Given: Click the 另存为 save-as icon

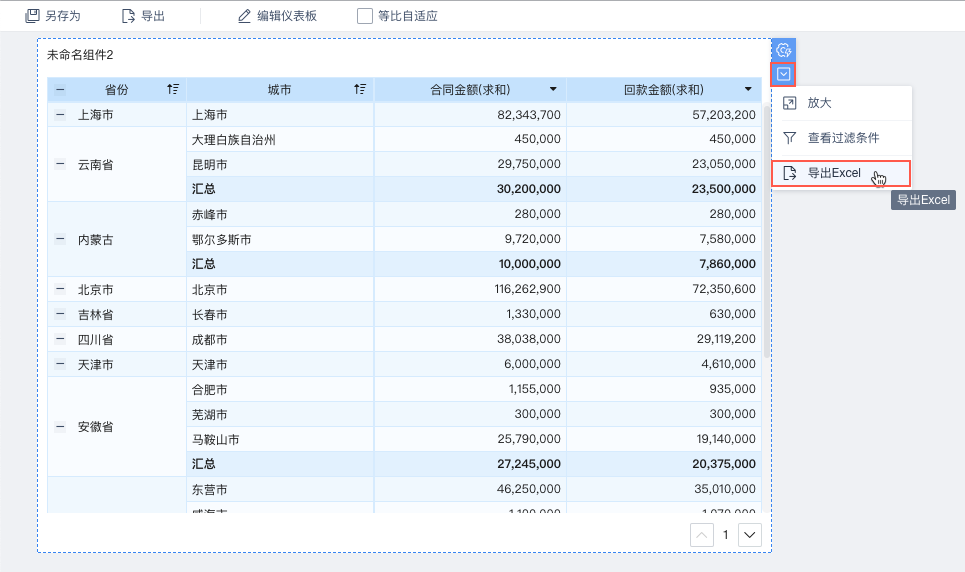Looking at the screenshot, I should click(32, 16).
